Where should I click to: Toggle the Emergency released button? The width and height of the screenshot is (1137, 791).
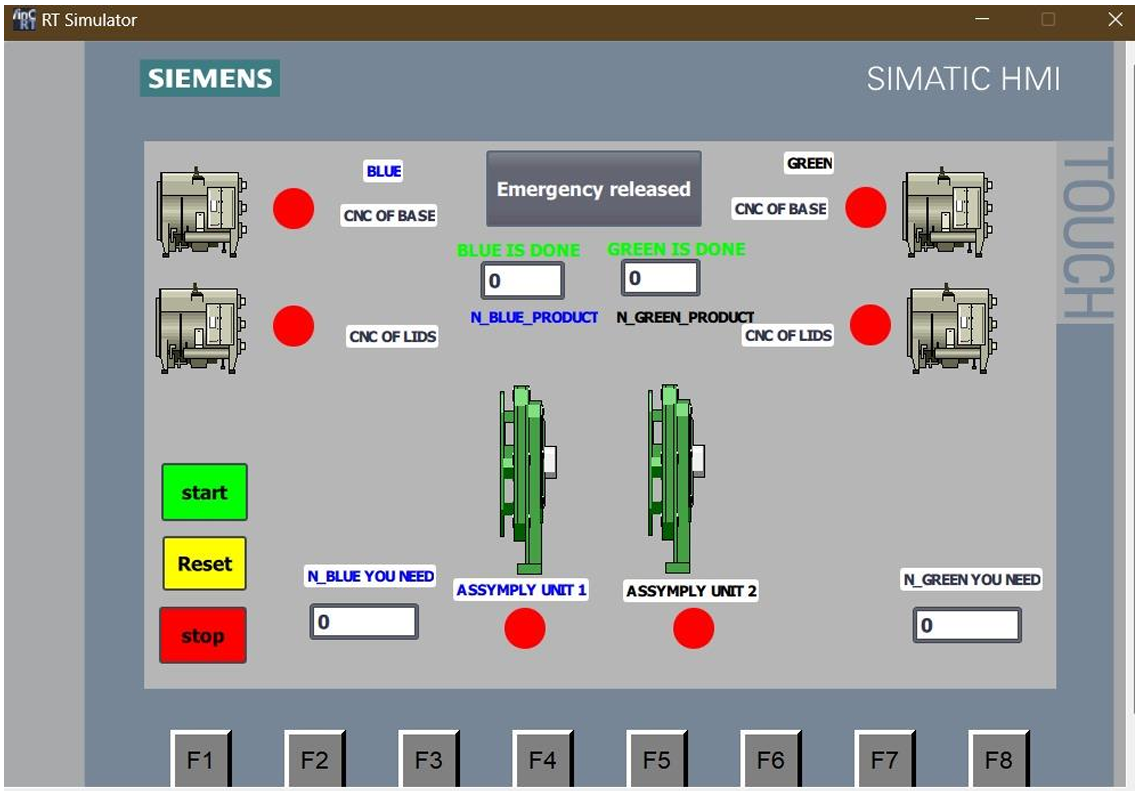(x=594, y=189)
